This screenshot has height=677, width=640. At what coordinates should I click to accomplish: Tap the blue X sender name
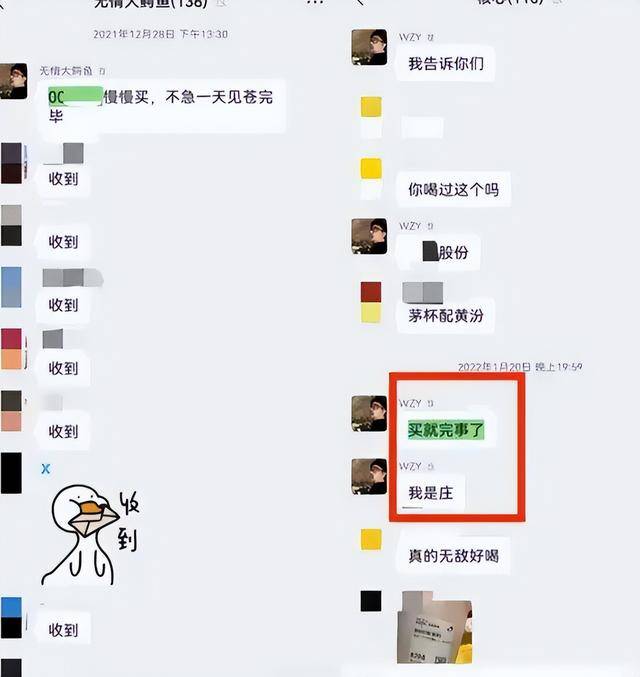tap(46, 469)
